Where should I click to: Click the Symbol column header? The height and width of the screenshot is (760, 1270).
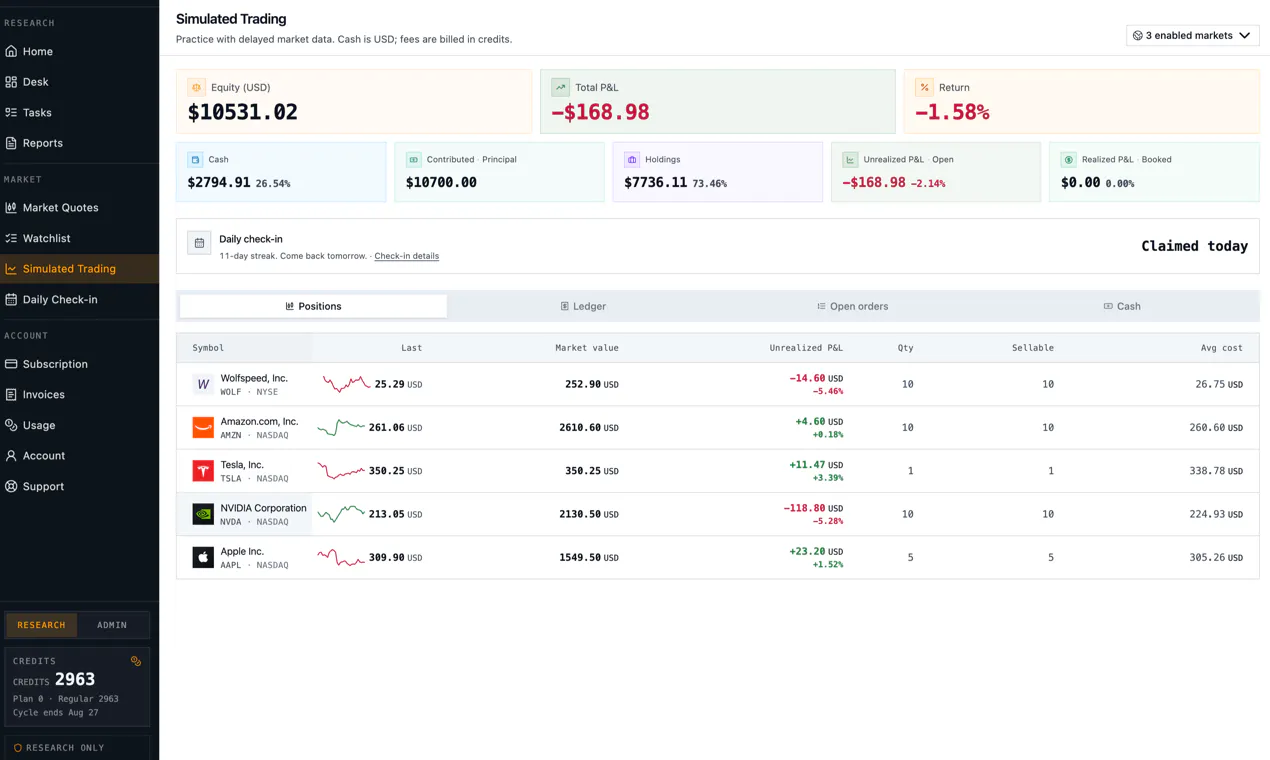pyautogui.click(x=208, y=348)
